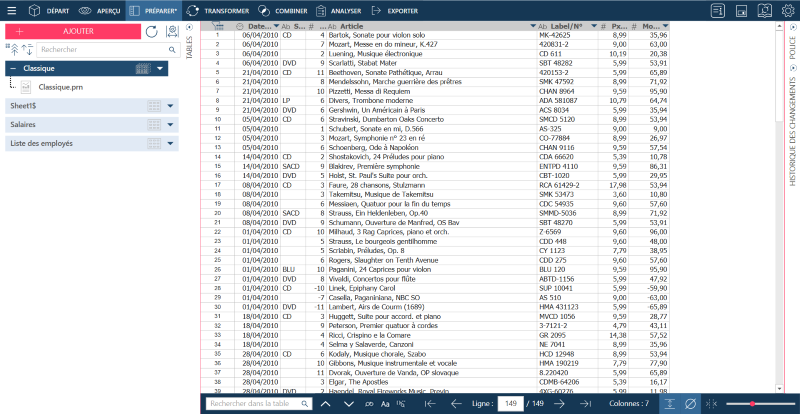Screen dimensions: 800x414
Task: Click cell 'Bartok, Sonate pour violon solo'
Action: point(432,35)
